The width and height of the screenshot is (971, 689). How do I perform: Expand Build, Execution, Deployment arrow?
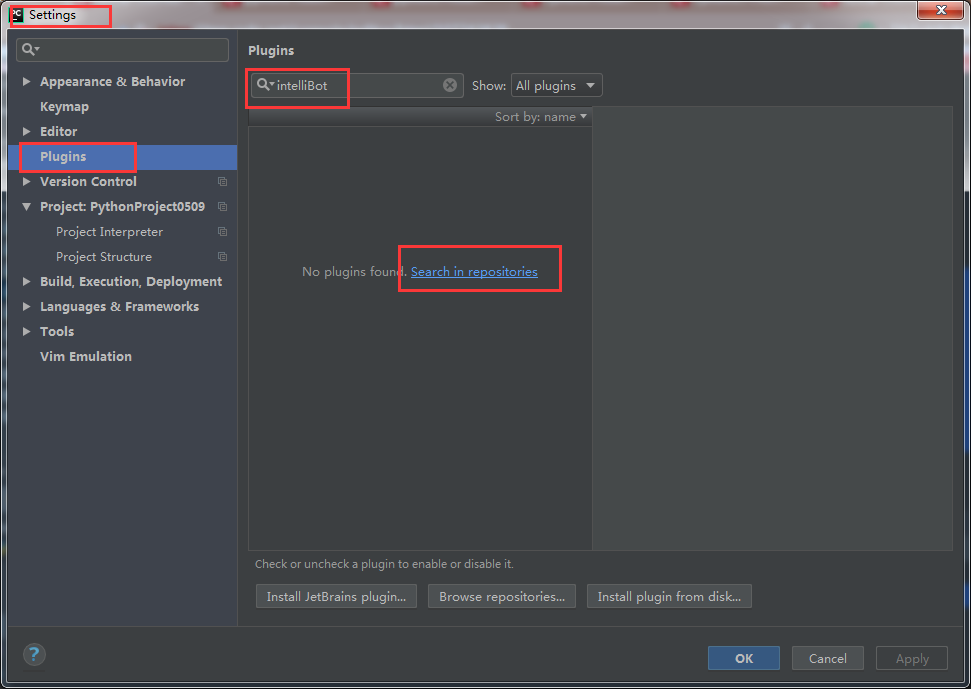tap(27, 281)
